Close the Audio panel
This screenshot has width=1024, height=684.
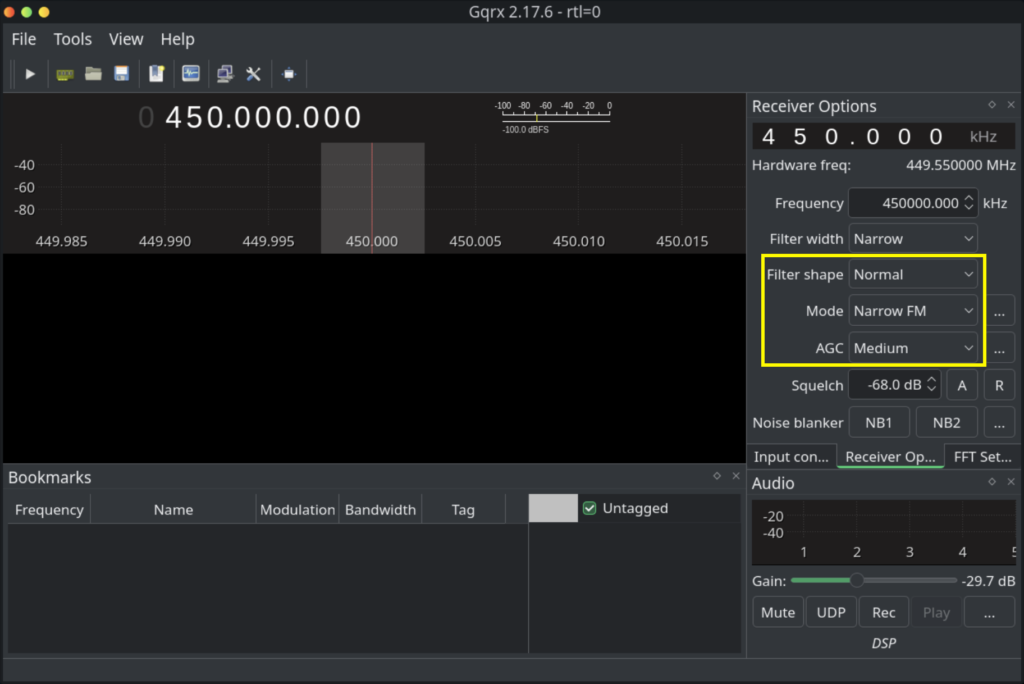(1011, 481)
